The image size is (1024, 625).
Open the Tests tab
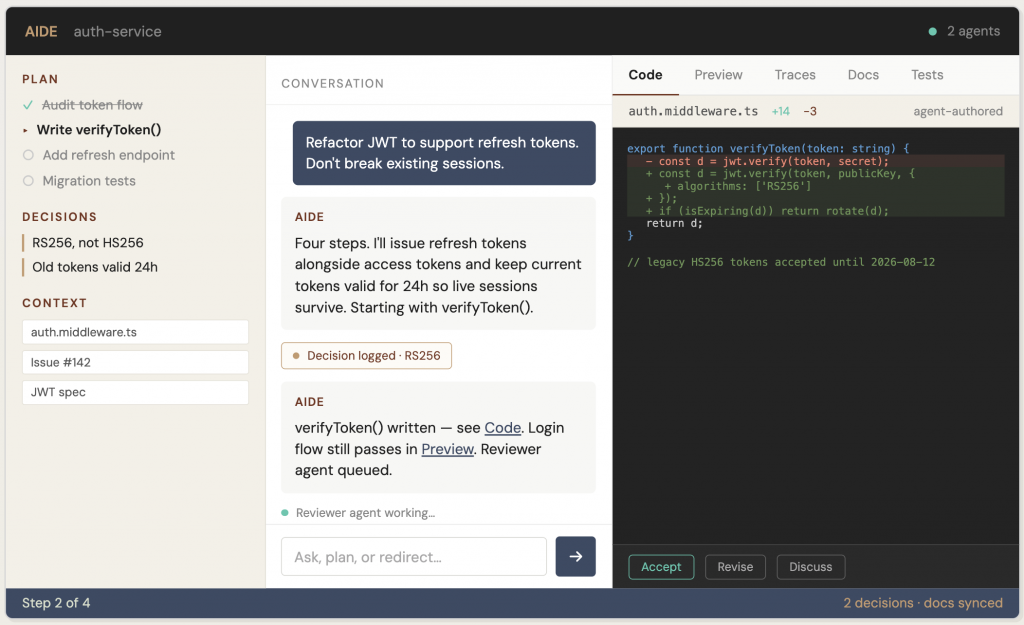coord(927,75)
